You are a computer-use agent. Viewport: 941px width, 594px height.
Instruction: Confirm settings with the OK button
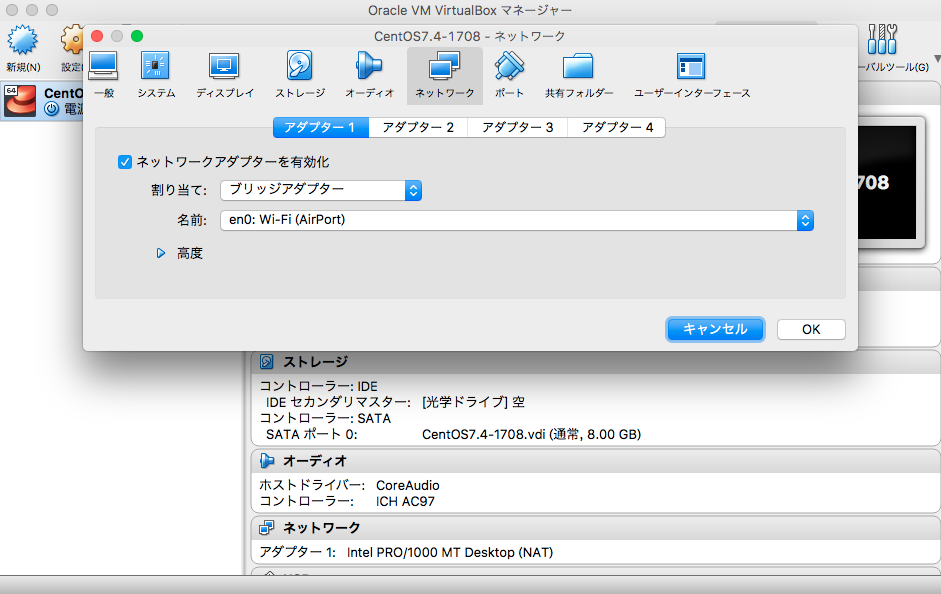click(813, 329)
